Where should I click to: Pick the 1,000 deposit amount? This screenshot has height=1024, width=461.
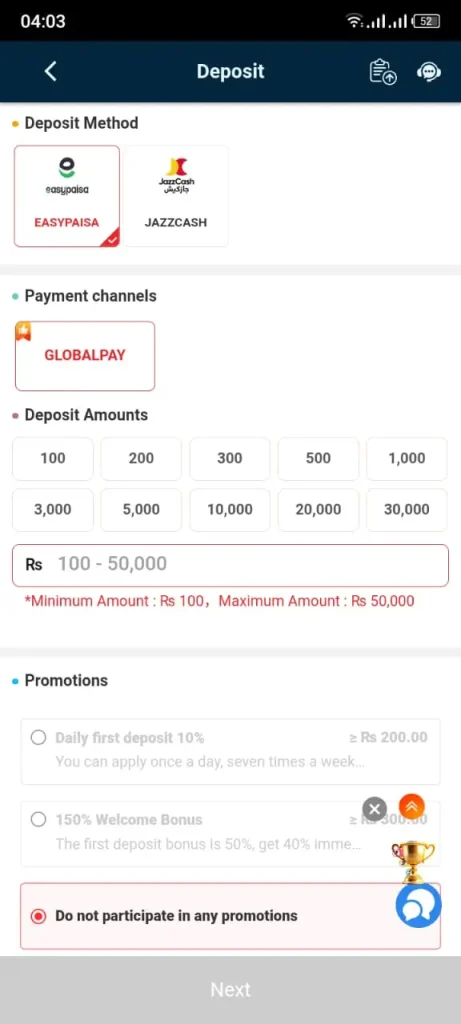pos(407,458)
